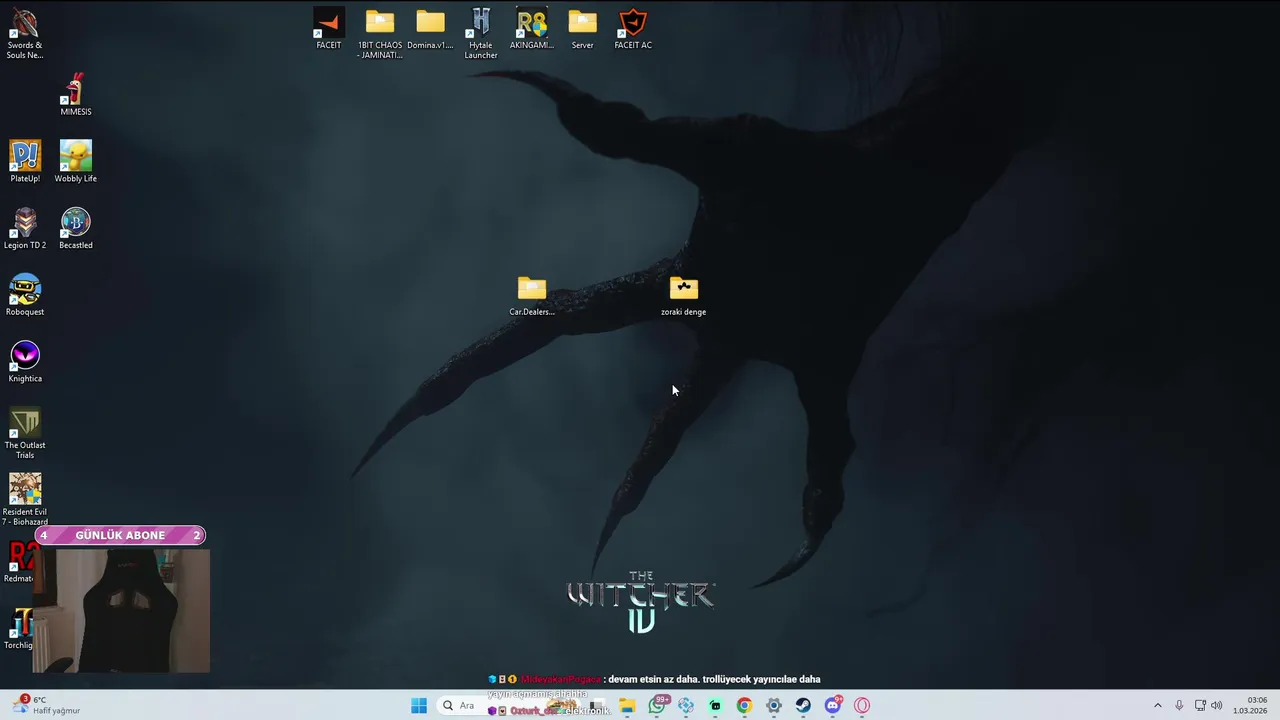Open the Windows Start menu
This screenshot has height=720, width=1280.
click(419, 706)
